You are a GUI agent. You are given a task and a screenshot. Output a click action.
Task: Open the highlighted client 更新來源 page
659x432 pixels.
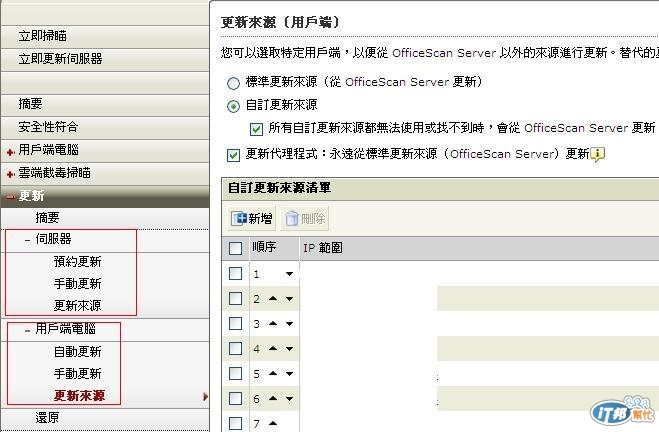tap(79, 396)
